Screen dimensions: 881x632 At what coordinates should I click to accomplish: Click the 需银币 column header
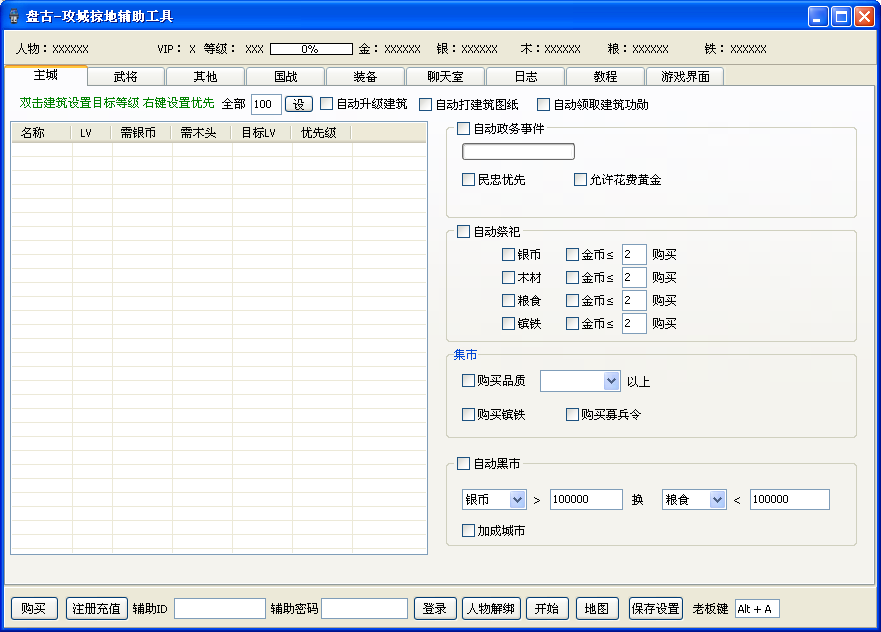pos(142,133)
